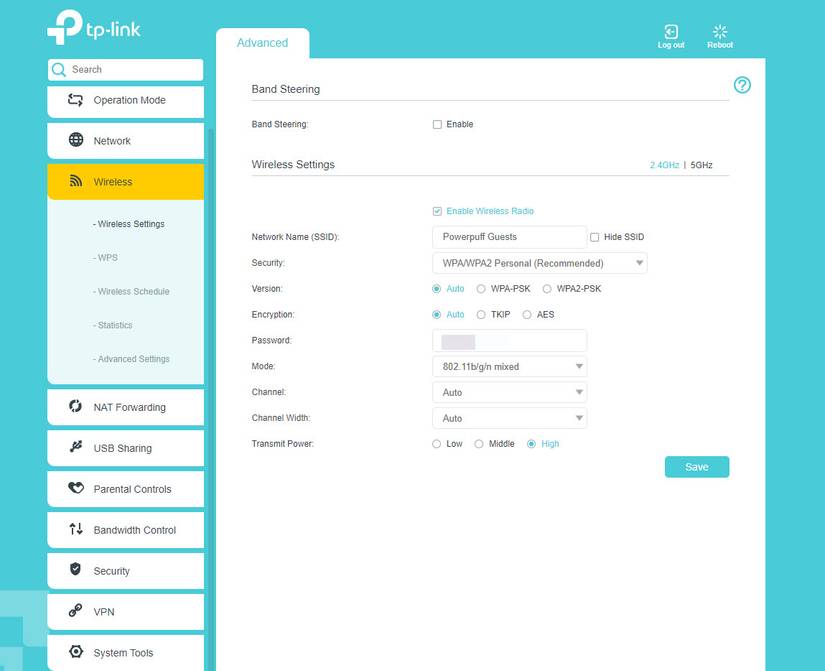
Task: Click the Network Name SSID field
Action: tap(510, 236)
